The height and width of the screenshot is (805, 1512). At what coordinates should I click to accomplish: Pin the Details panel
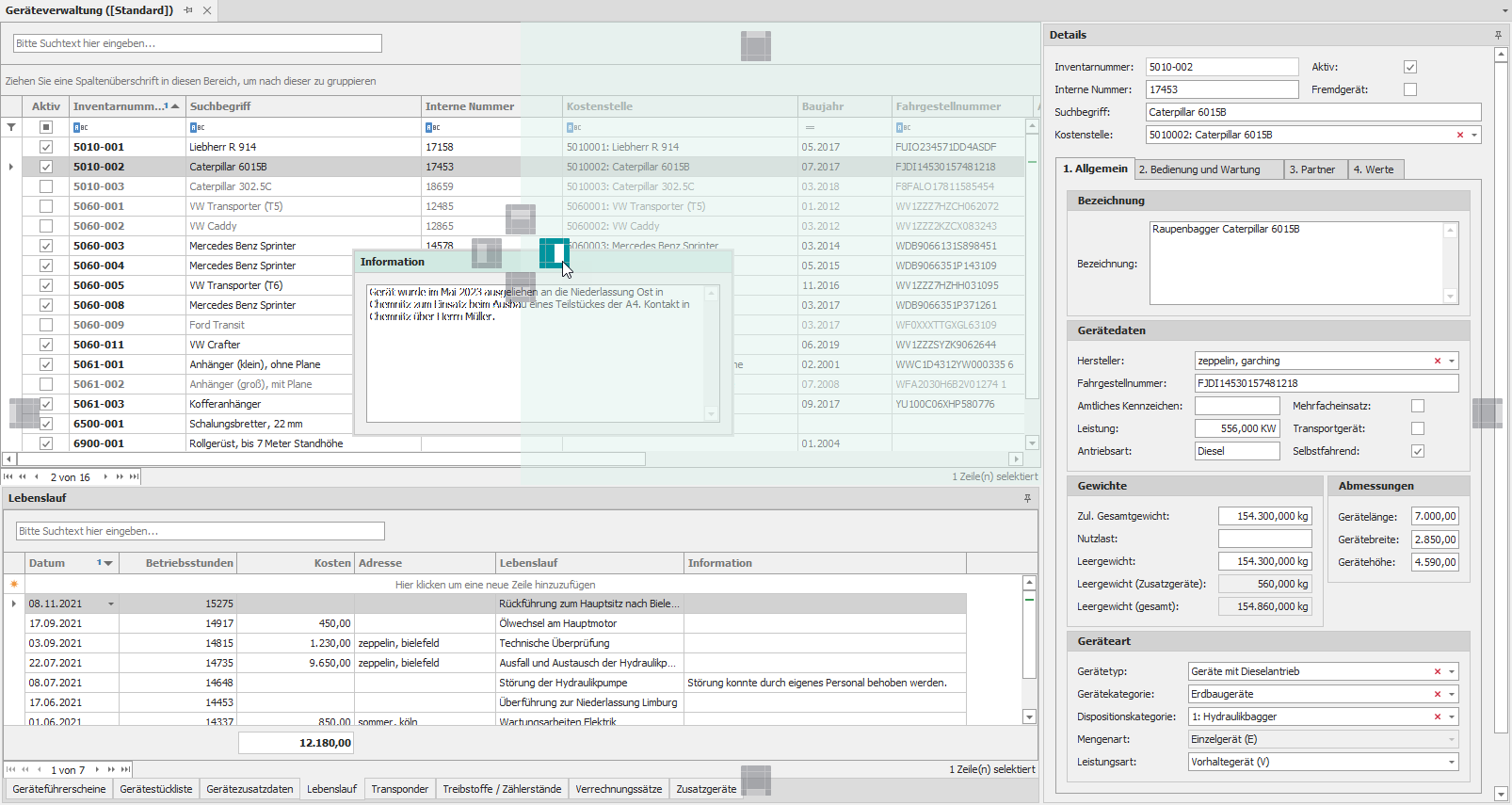coord(1498,35)
